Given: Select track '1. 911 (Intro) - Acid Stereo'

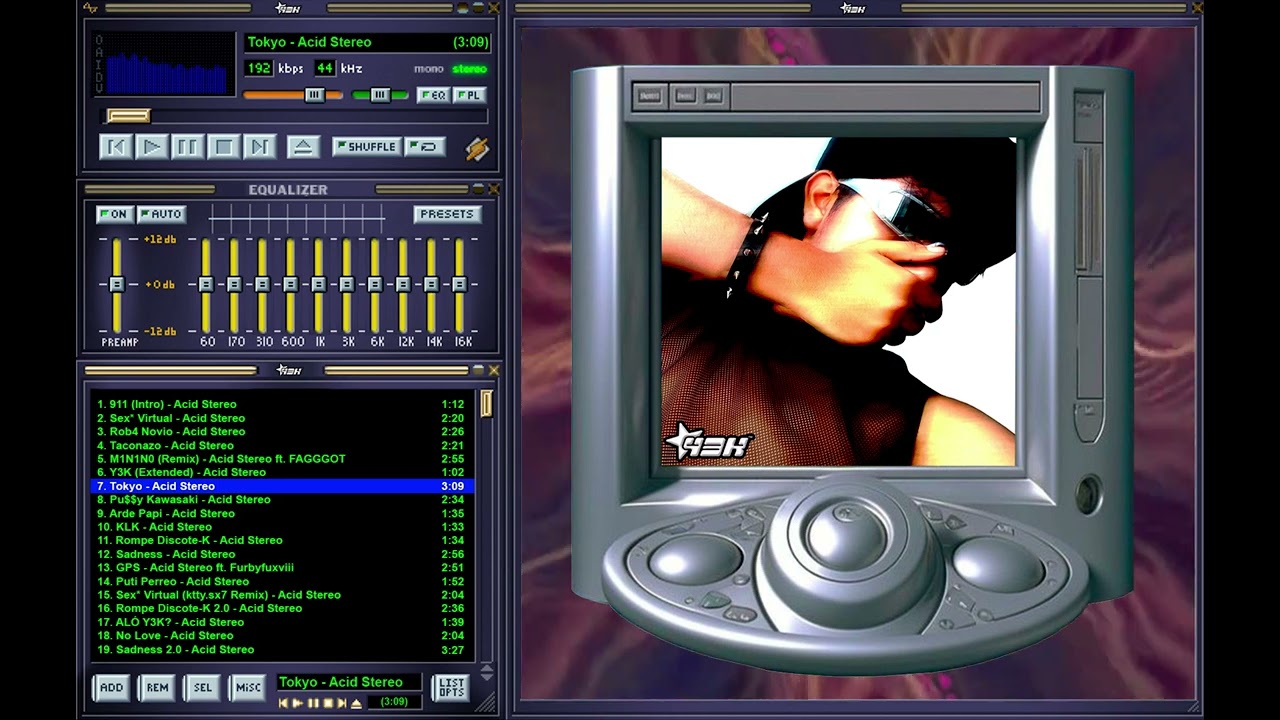Looking at the screenshot, I should pyautogui.click(x=282, y=404).
